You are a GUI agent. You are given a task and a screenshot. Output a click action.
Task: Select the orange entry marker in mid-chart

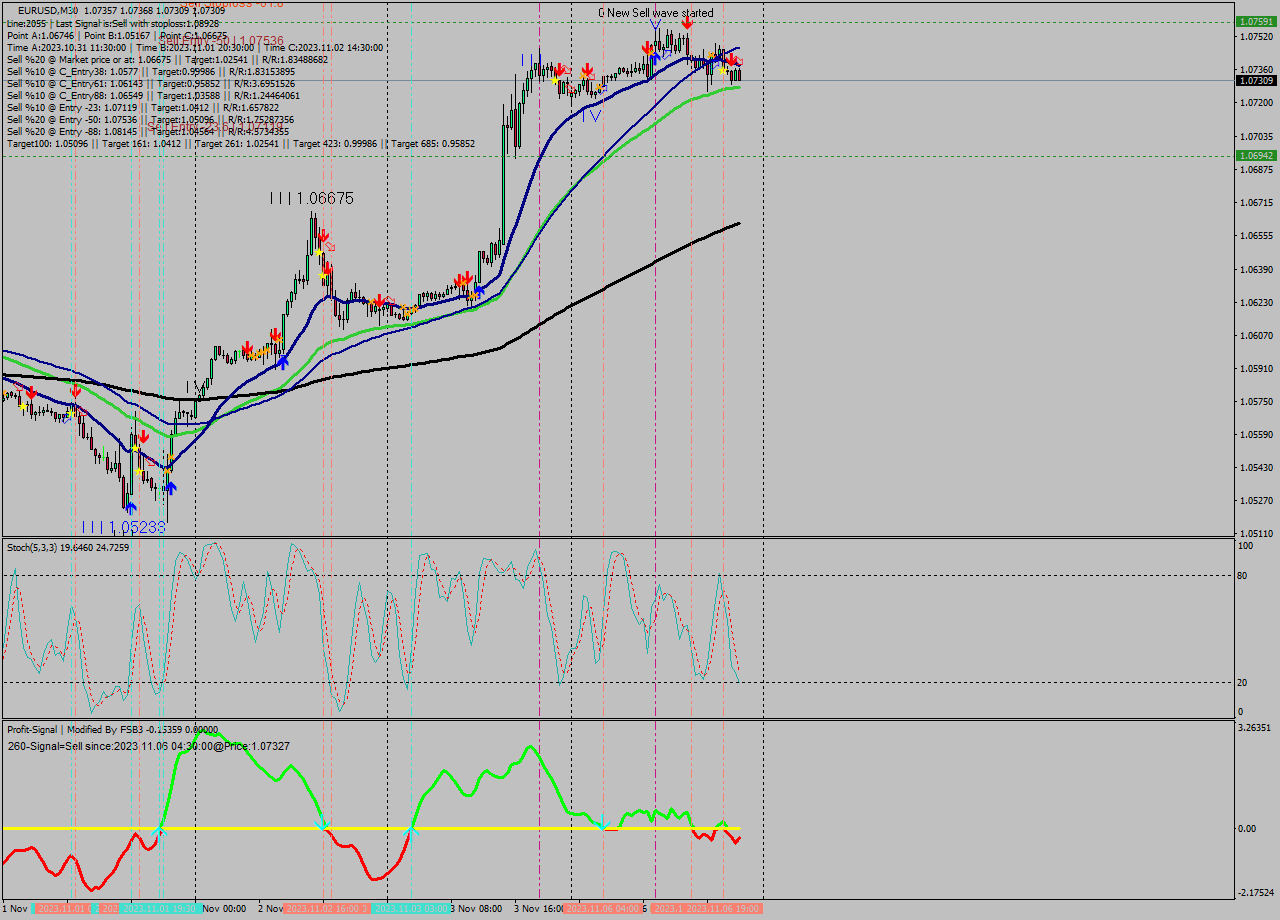(x=407, y=311)
